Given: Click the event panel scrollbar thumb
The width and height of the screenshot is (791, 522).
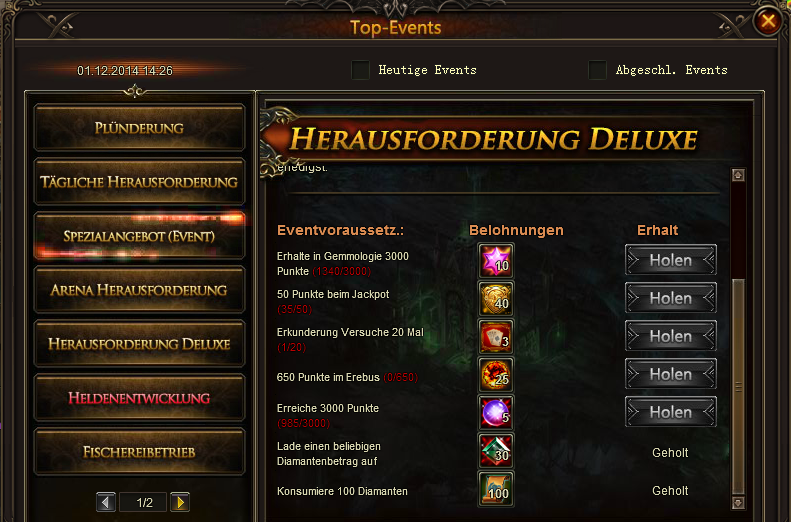Looking at the screenshot, I should [x=738, y=386].
